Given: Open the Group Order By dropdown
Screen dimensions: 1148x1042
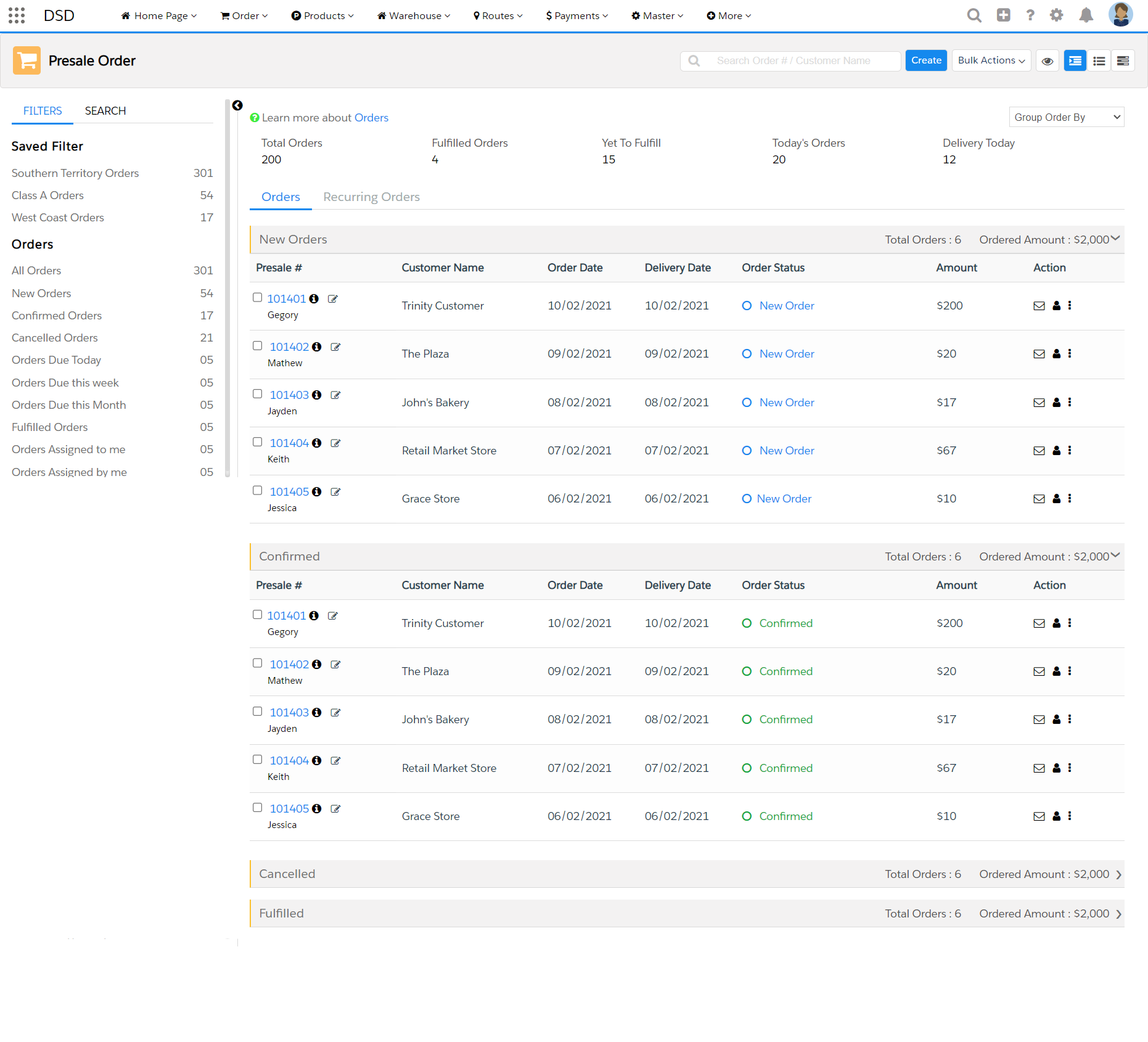Looking at the screenshot, I should pyautogui.click(x=1066, y=117).
